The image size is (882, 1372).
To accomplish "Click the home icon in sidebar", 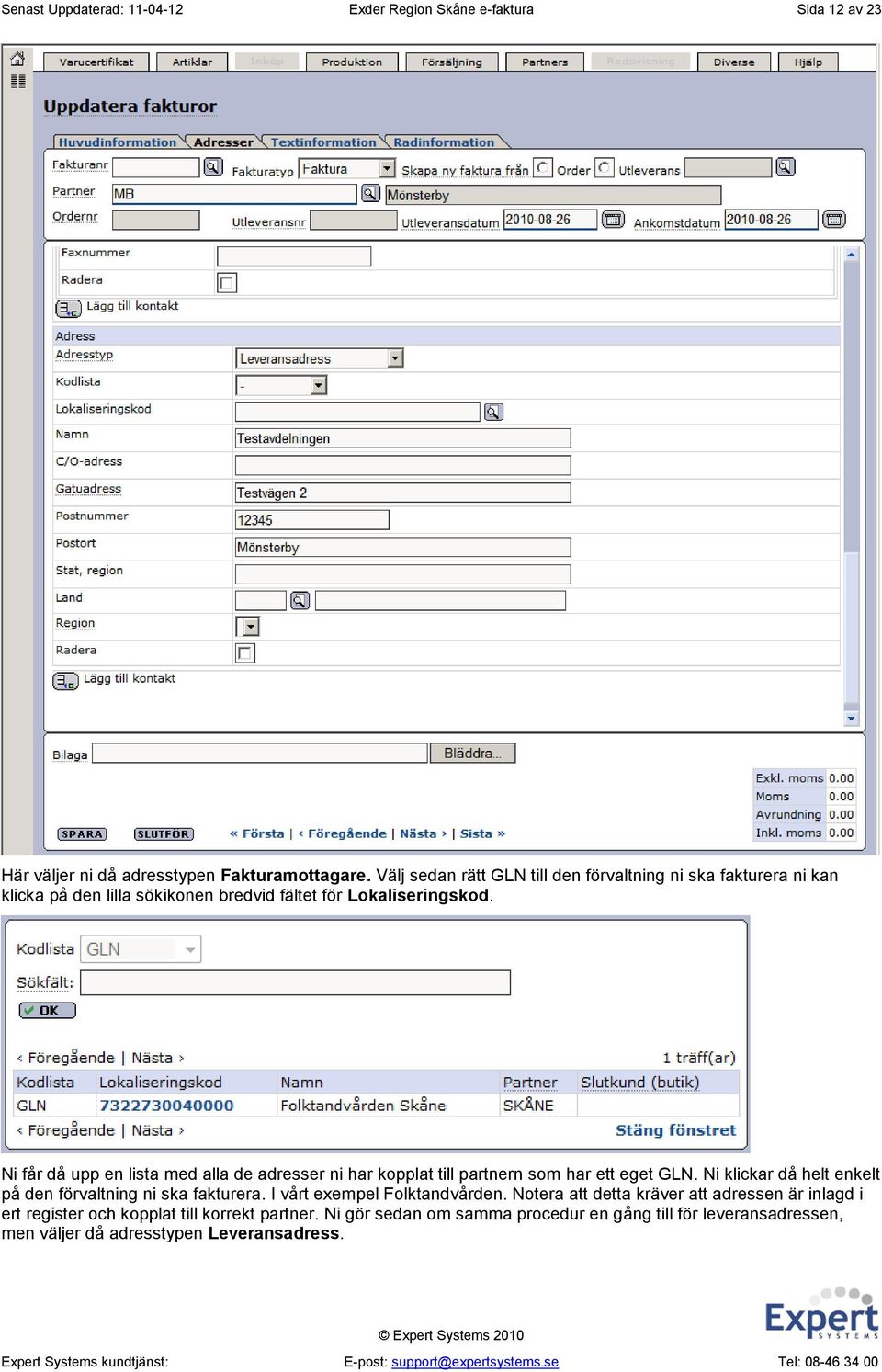I will (17, 60).
